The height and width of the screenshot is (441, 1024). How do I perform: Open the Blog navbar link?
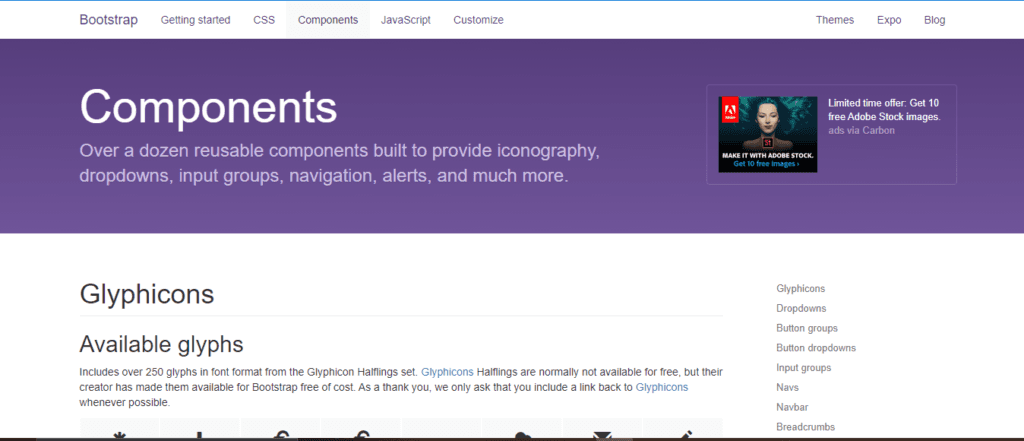pyautogui.click(x=935, y=20)
